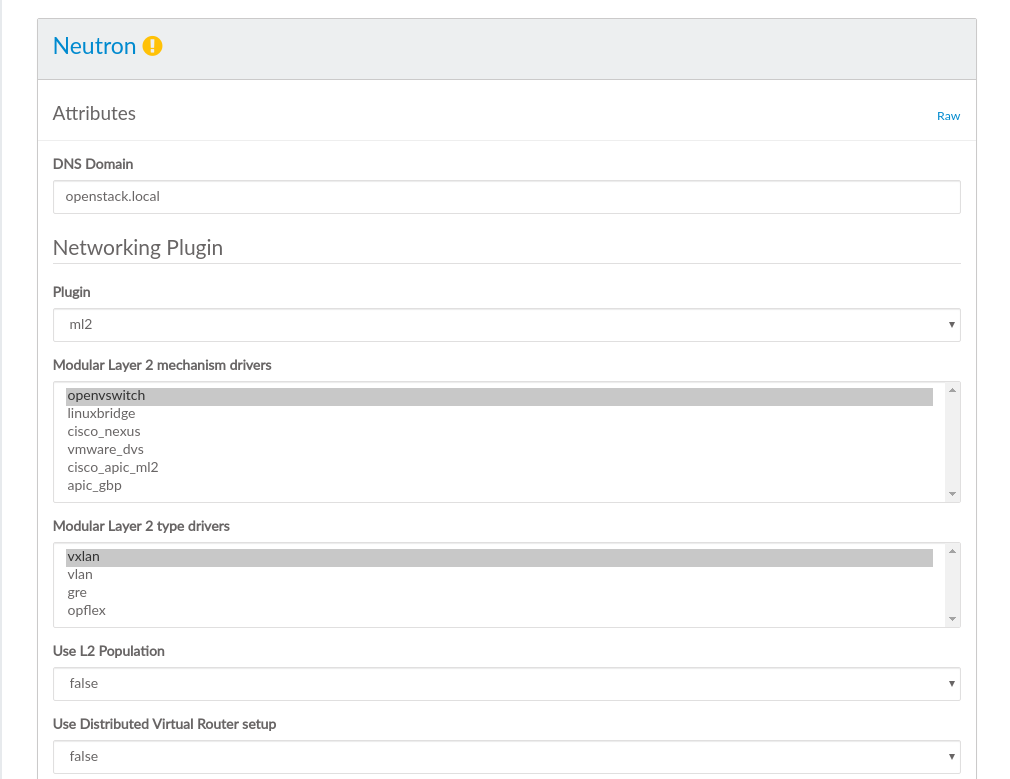Select cisco_apic_ml2 mechanism driver
The width and height of the screenshot is (1010, 779).
(113, 468)
